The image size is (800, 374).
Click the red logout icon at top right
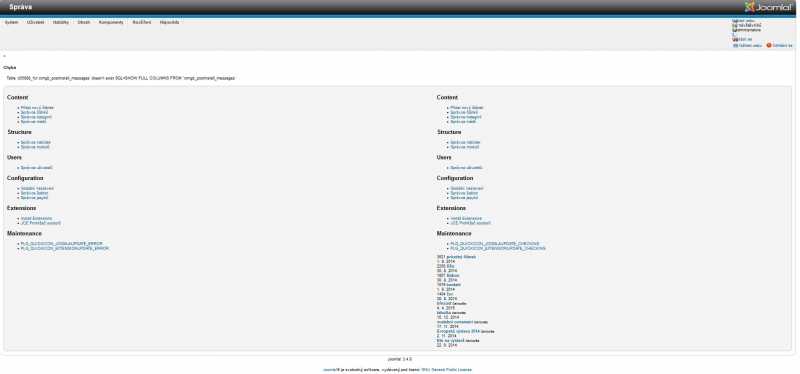[769, 45]
